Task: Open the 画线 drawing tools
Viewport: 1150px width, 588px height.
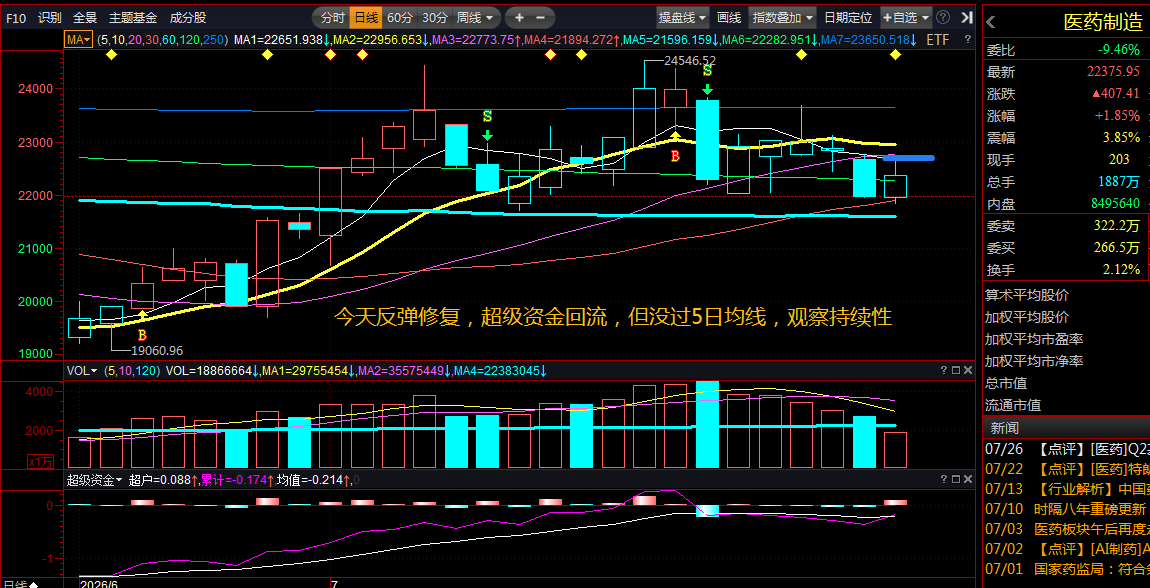Action: (x=728, y=17)
